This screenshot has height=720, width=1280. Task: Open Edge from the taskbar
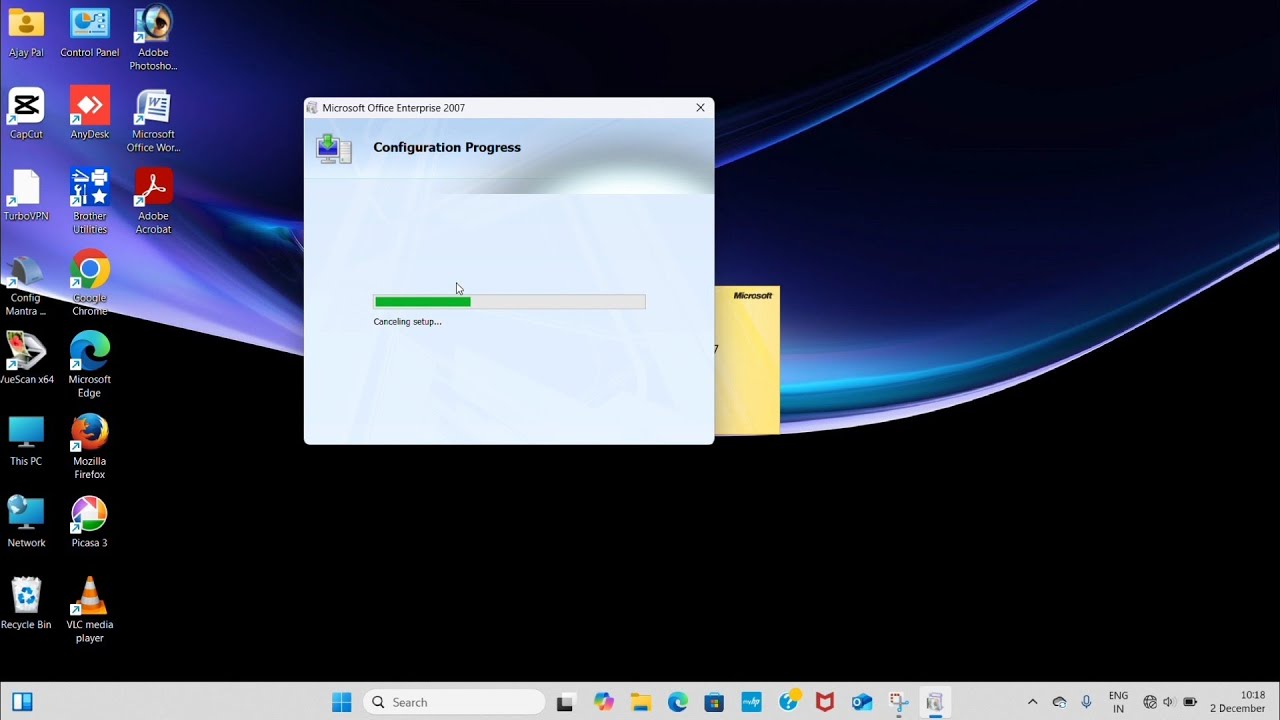pos(678,702)
